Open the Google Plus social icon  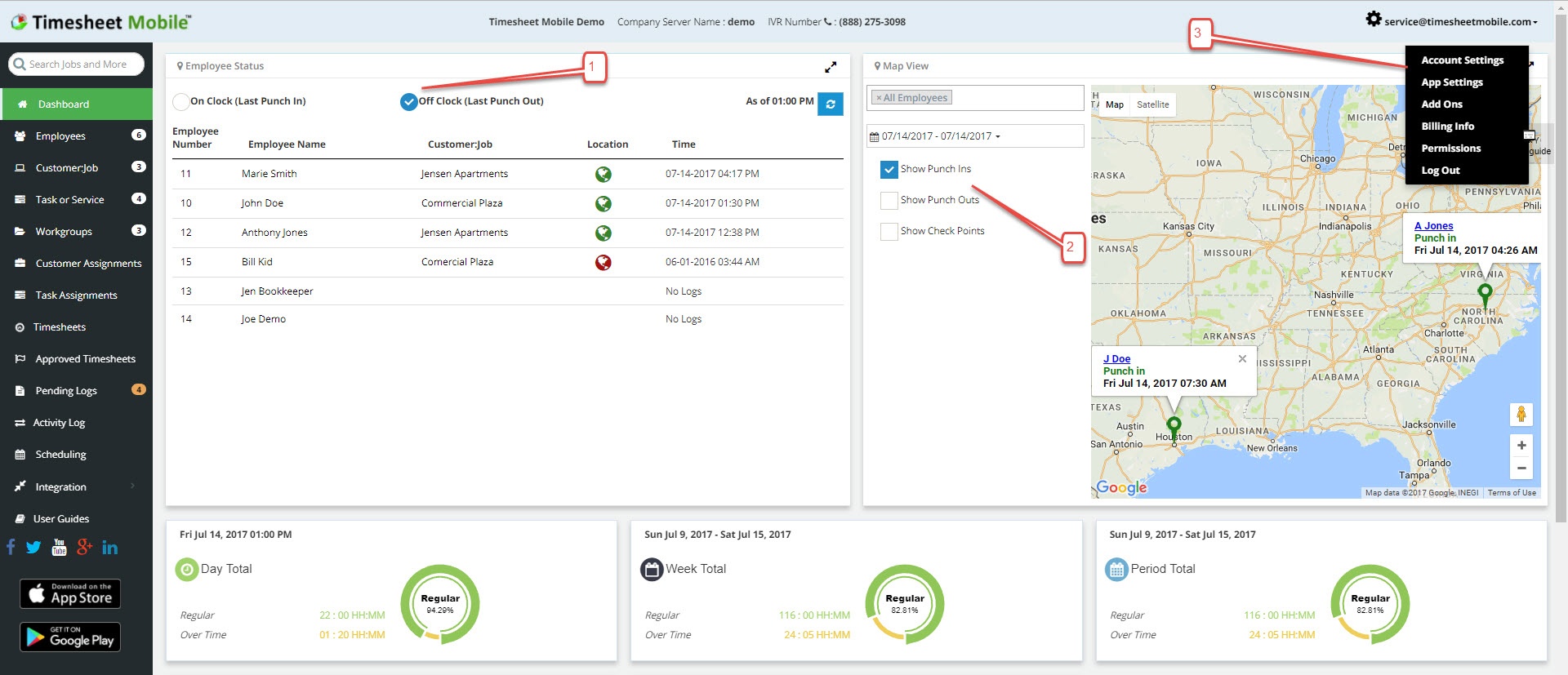(x=84, y=547)
